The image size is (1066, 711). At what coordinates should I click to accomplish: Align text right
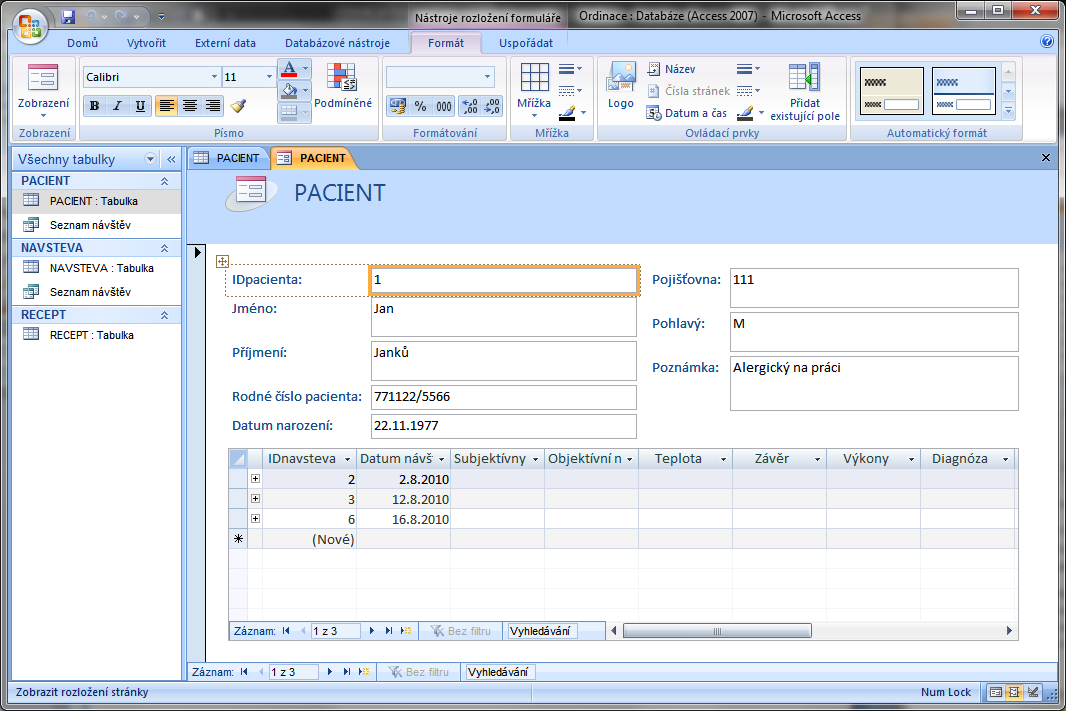(x=213, y=105)
